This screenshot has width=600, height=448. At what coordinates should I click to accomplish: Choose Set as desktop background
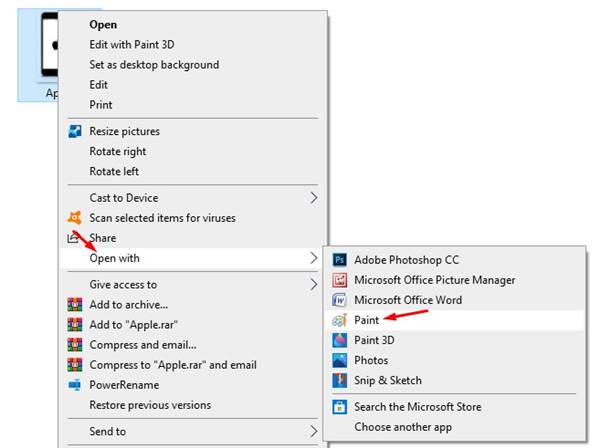(x=154, y=65)
